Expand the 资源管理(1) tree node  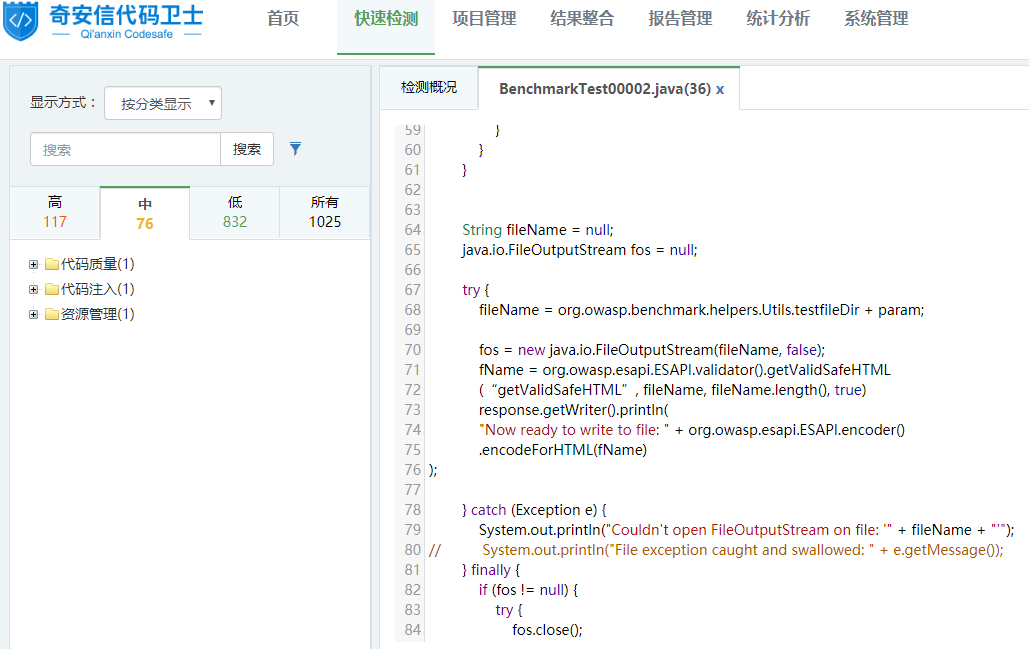(x=34, y=314)
